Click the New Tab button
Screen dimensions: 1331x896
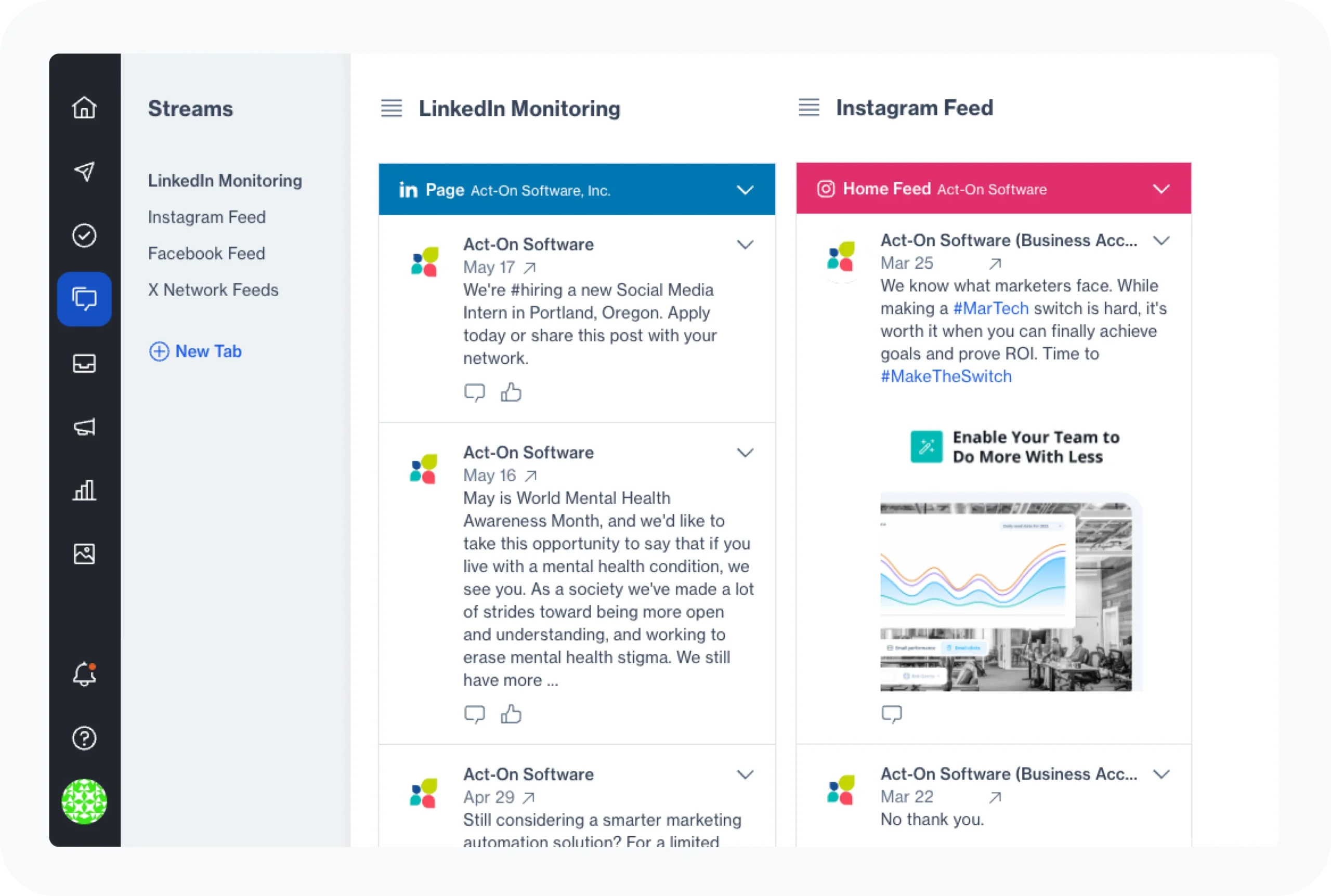tap(195, 351)
